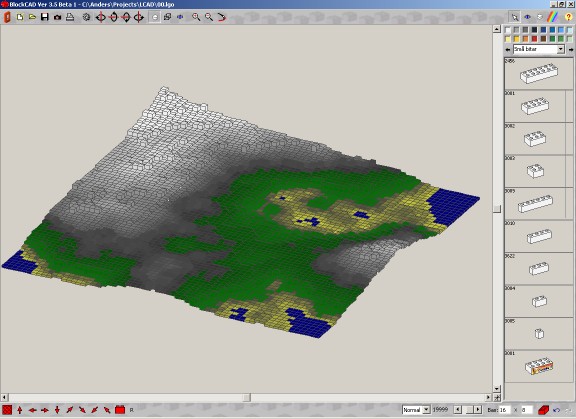Pick the orange color swatch
The width and height of the screenshot is (576, 419).
coord(526,39)
